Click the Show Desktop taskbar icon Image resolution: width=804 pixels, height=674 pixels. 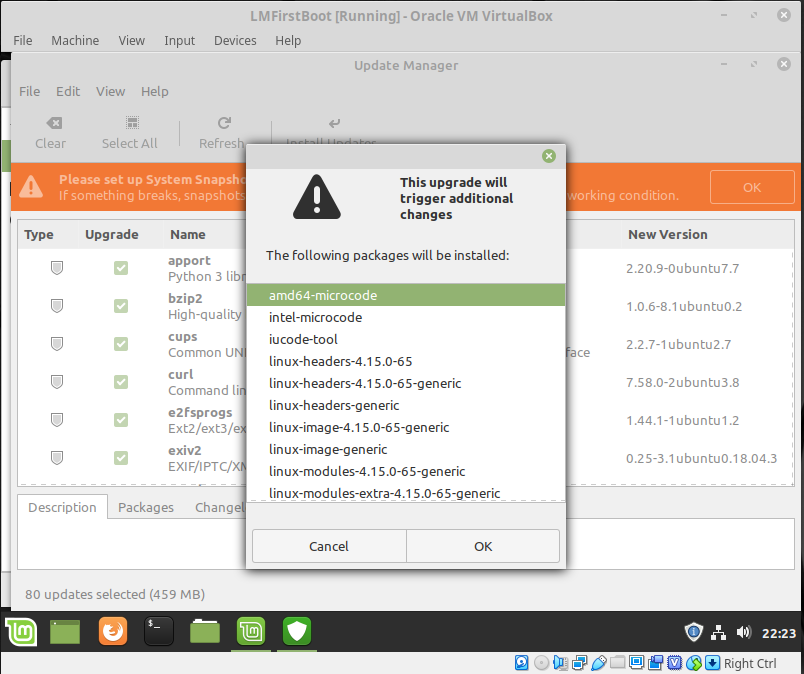point(65,631)
